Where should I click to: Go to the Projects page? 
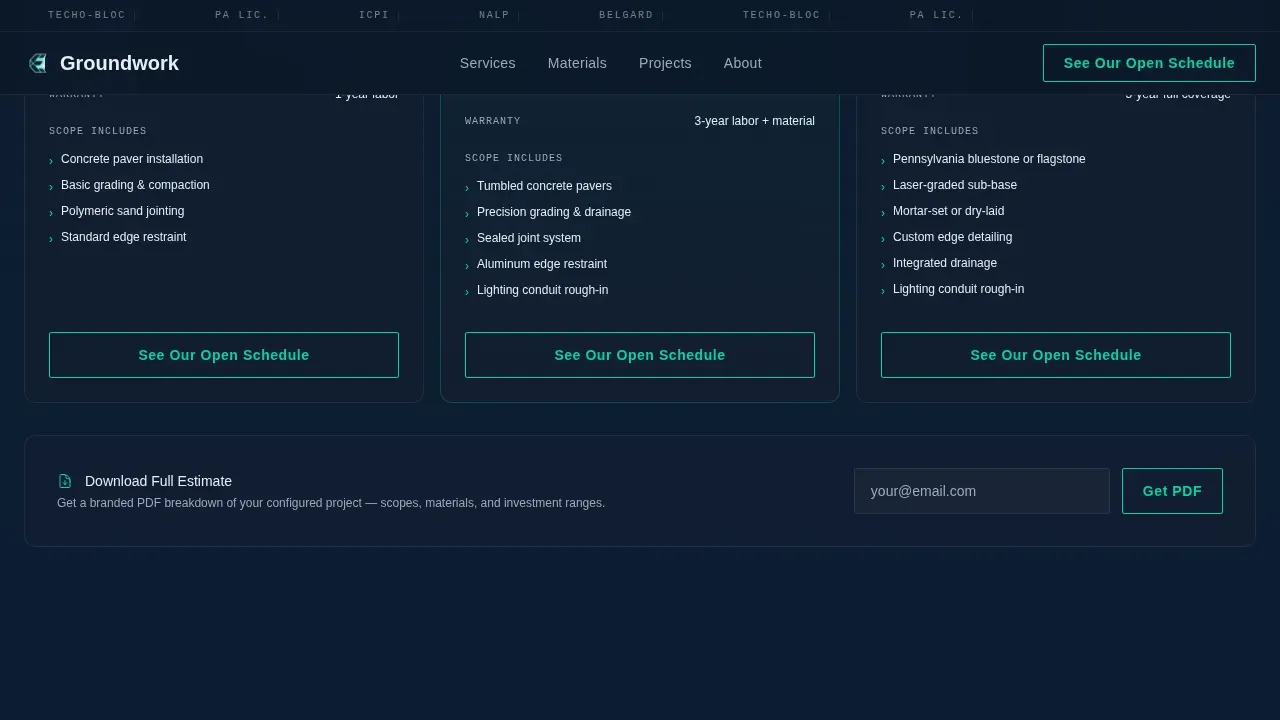(665, 63)
